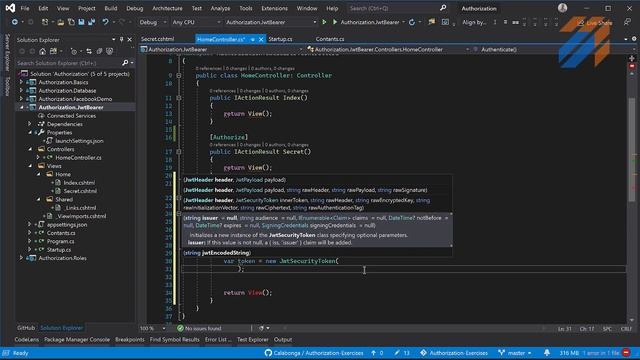Select HomeController.cs in Solution Explorer
Screen dimensions: 640x360
tap(78, 158)
